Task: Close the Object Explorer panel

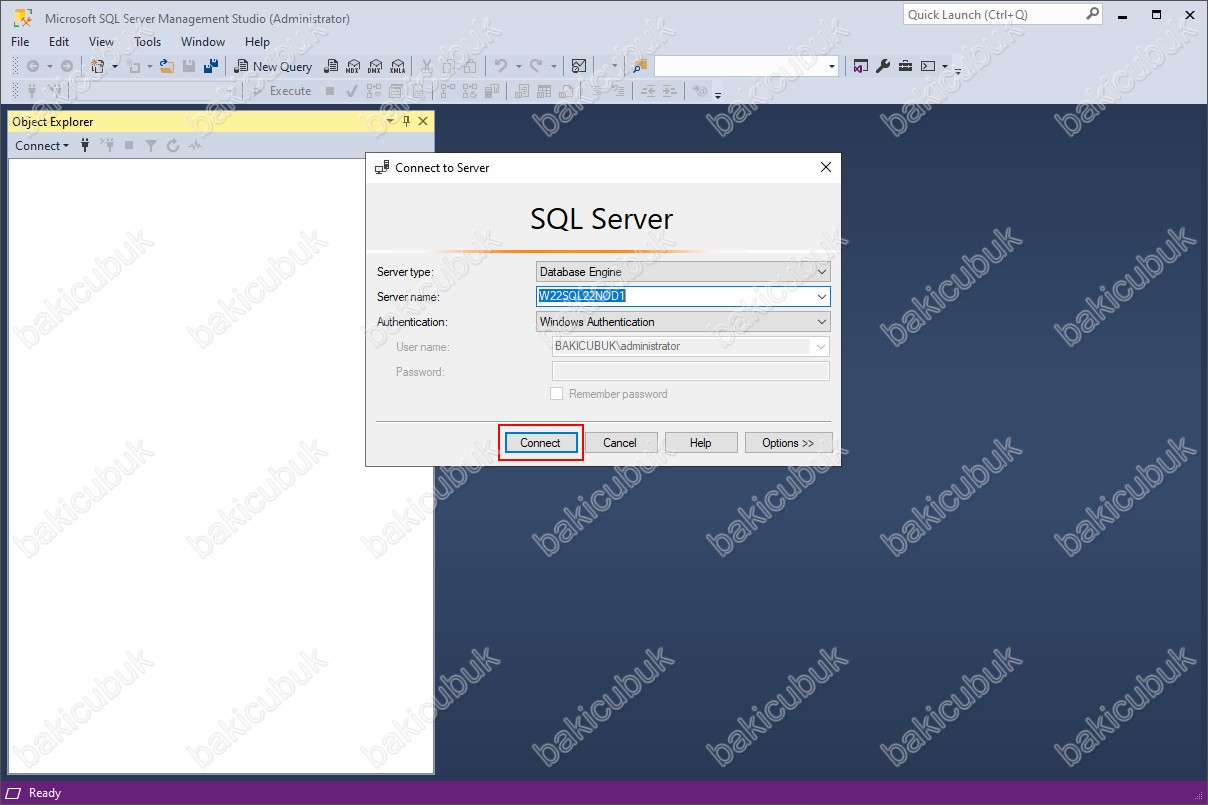Action: pyautogui.click(x=423, y=121)
